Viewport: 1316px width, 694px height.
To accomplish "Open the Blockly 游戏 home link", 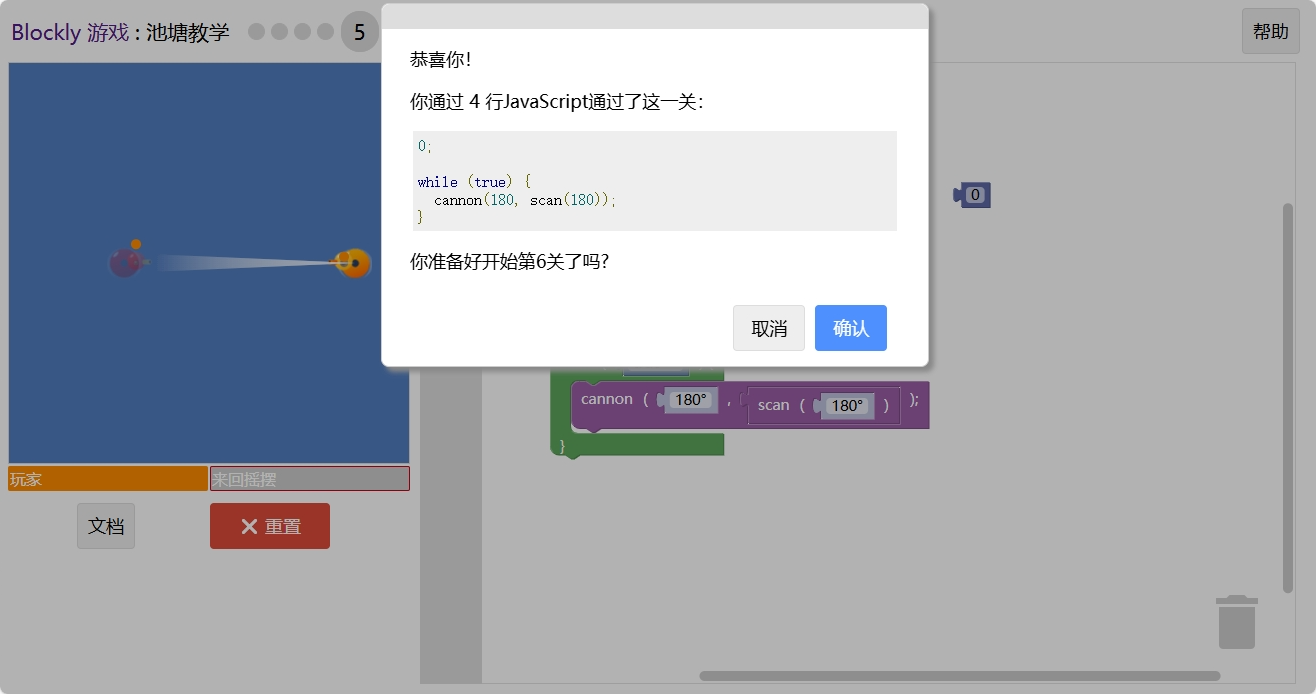I will point(70,32).
